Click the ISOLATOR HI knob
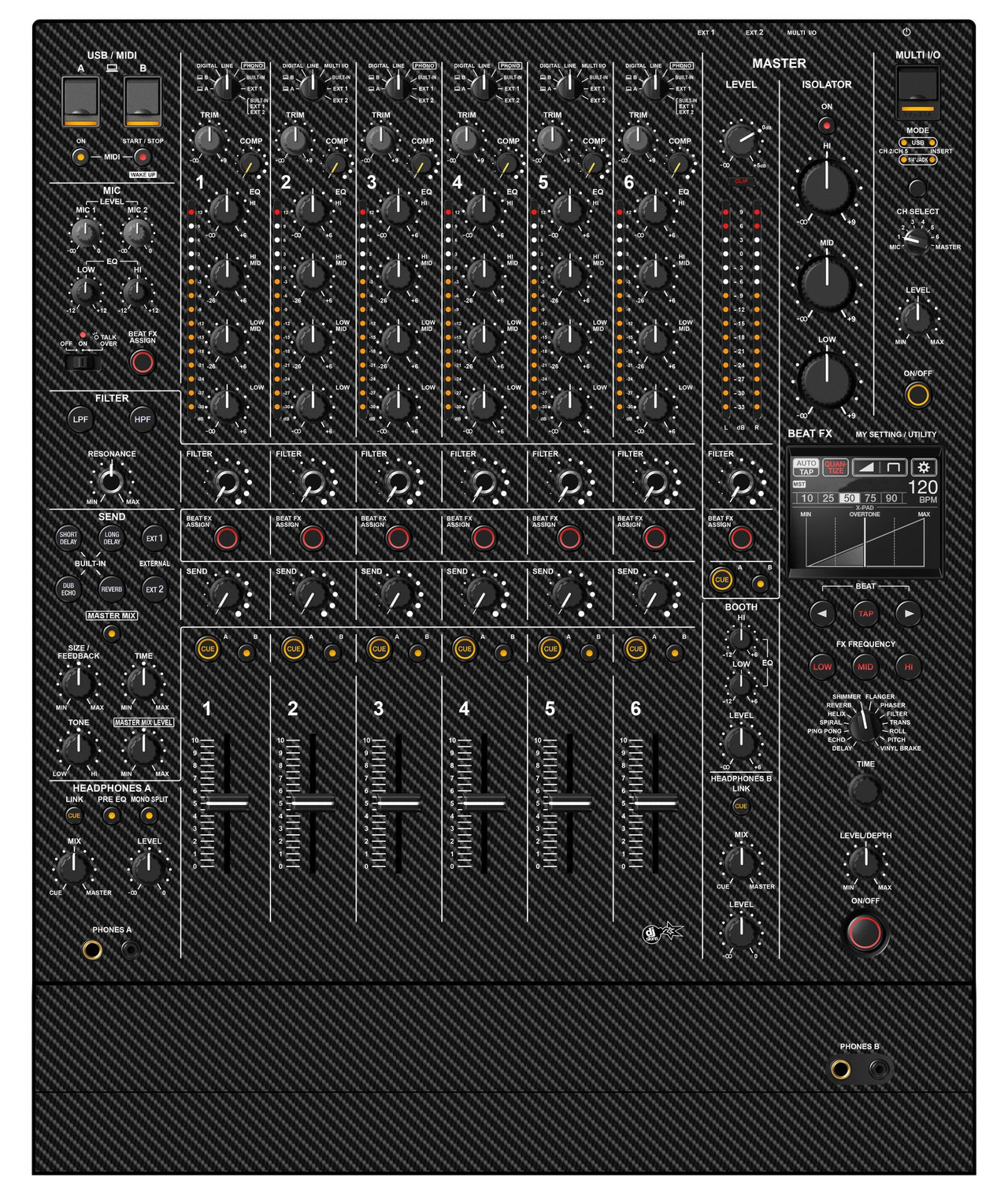Viewport: 1008px width, 1199px height. coord(826,187)
